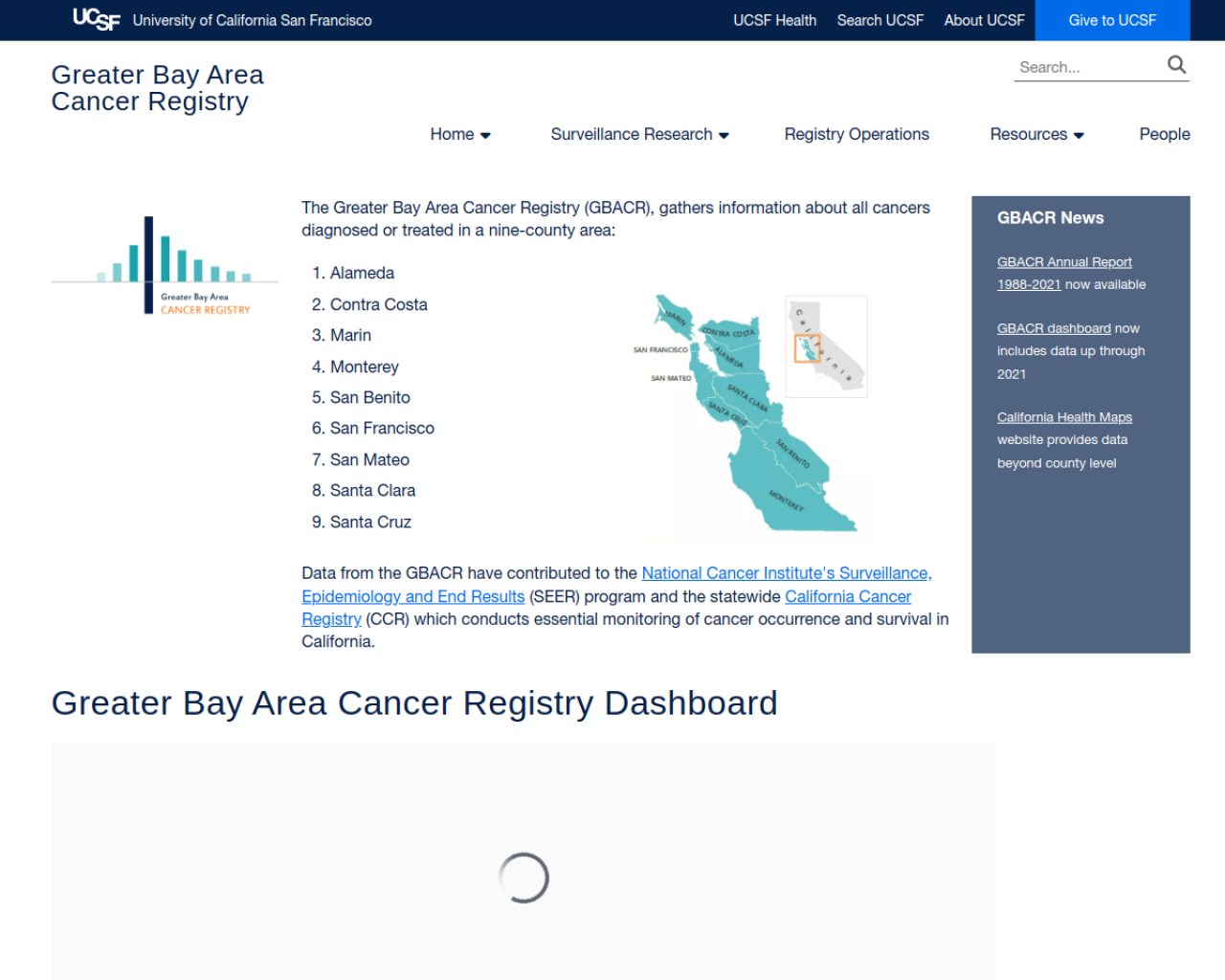Screen dimensions: 1225x980
Task: Open California Cancer Registry link
Action: click(x=607, y=608)
